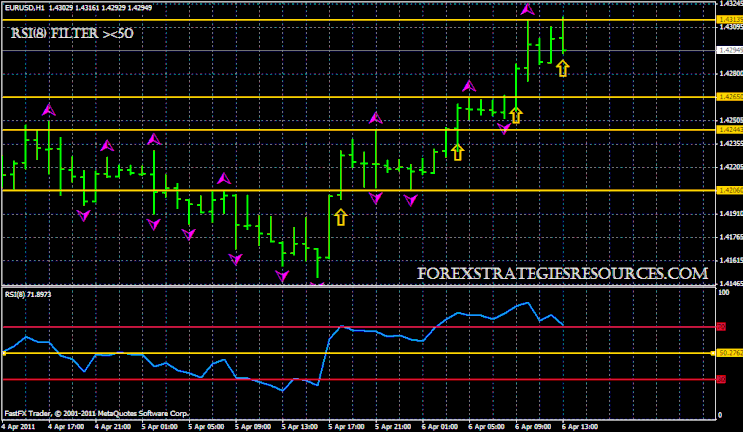Select the red RSI 70 overbought line
This screenshot has height=432, width=743.
pos(359,327)
